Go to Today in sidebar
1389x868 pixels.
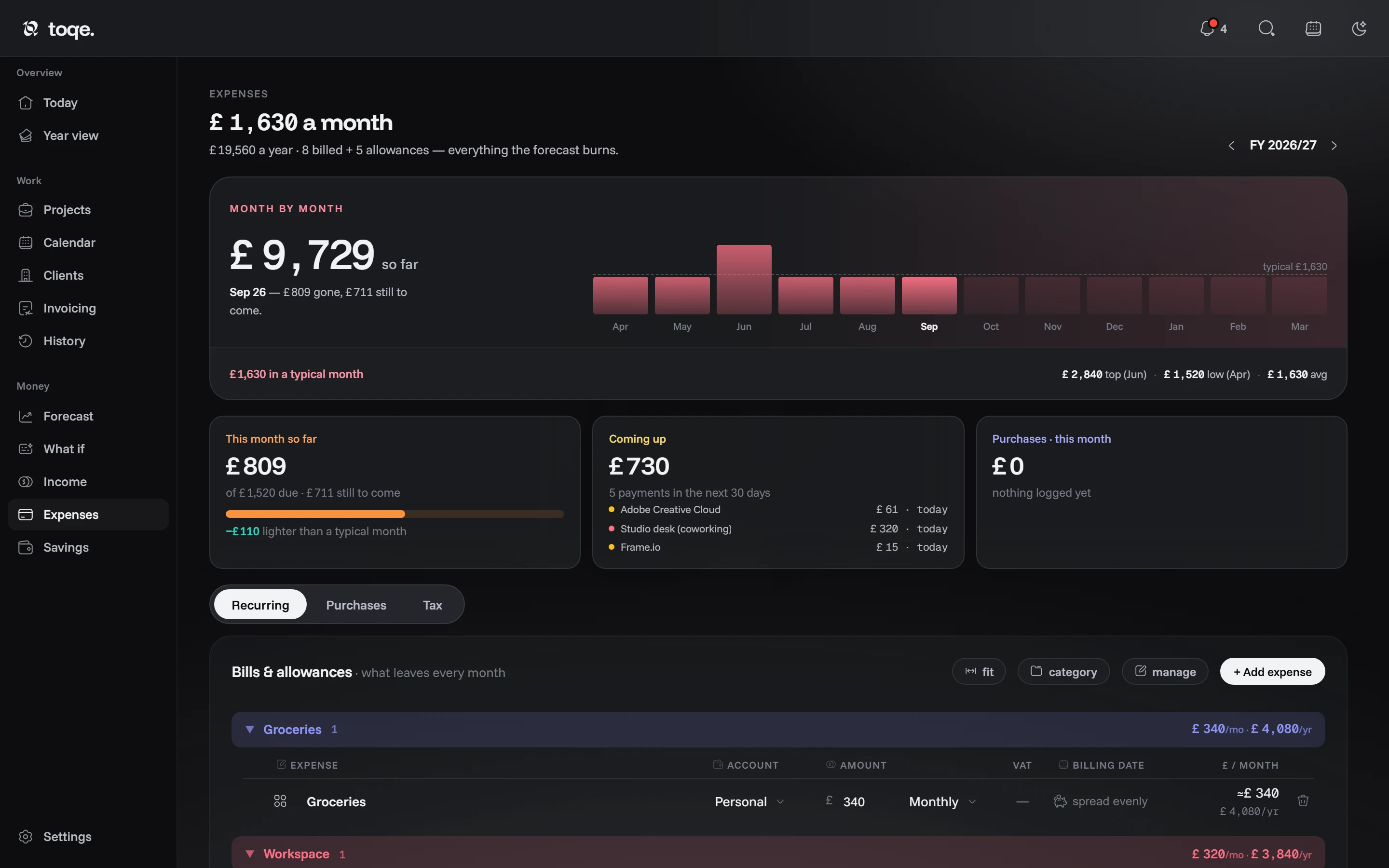click(x=88, y=103)
